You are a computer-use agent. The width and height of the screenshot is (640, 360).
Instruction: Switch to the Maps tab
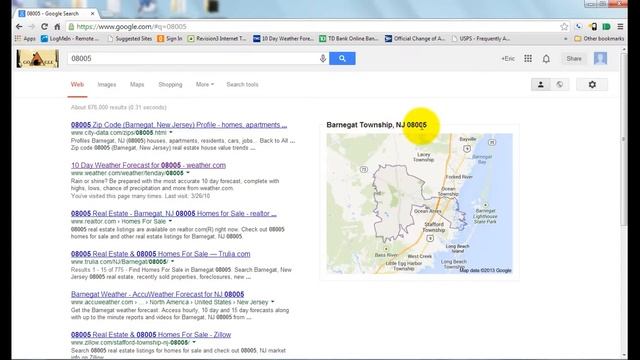(x=137, y=84)
